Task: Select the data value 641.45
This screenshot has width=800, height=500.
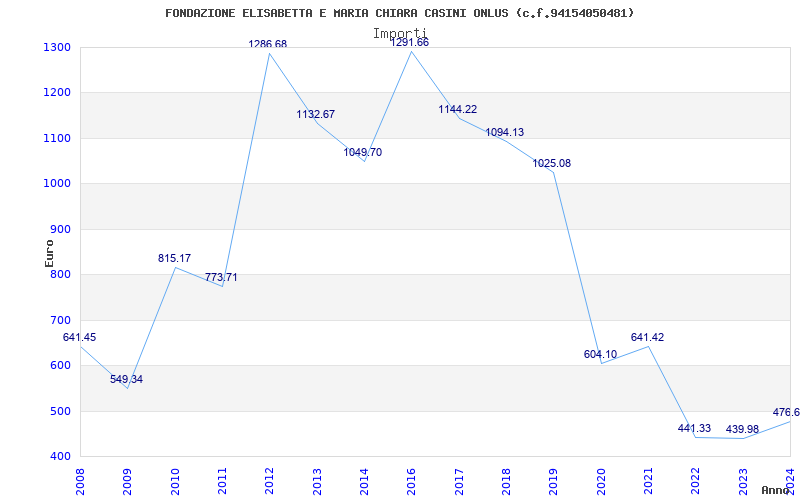Action: point(79,337)
